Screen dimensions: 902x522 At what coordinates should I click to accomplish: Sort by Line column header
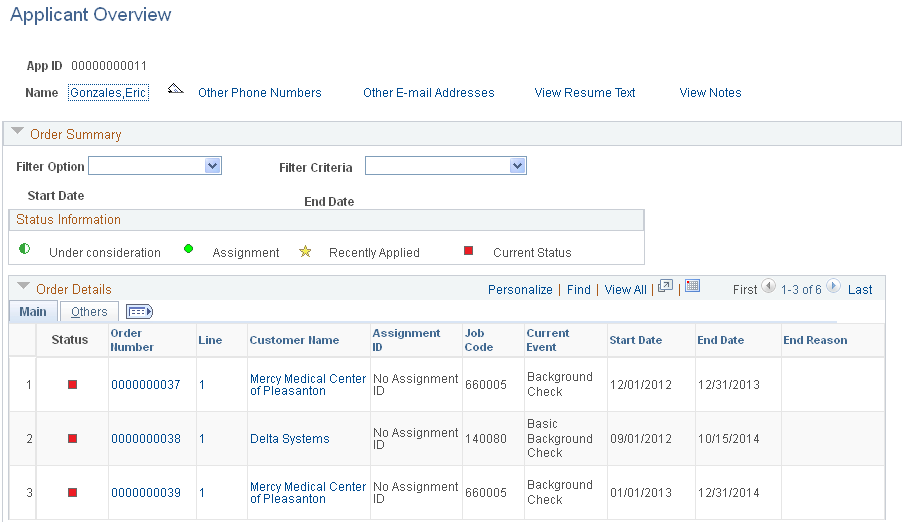pyautogui.click(x=210, y=340)
